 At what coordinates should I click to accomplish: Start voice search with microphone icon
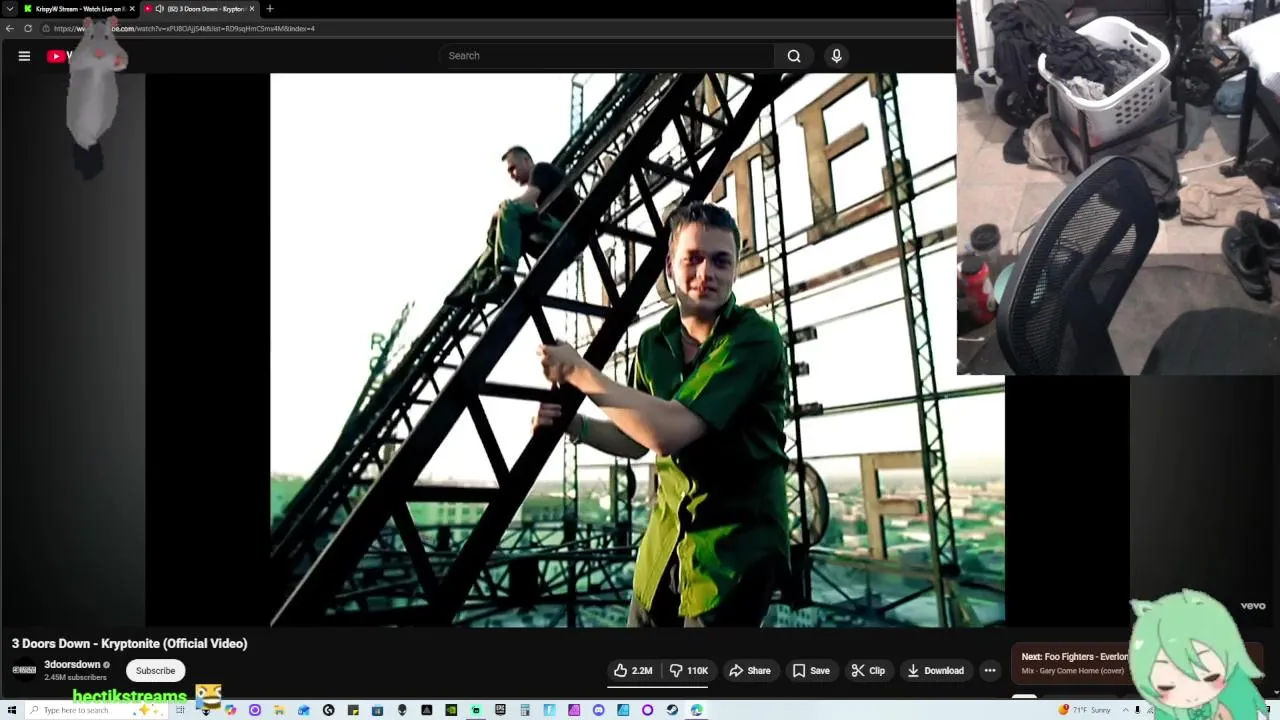coord(837,56)
